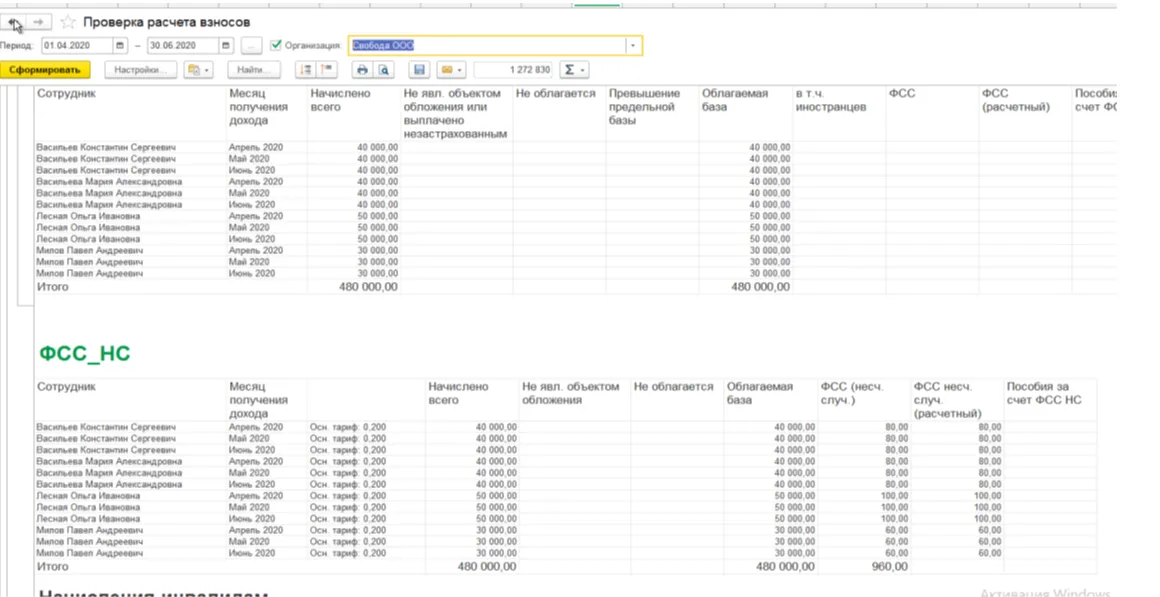Click the print report icon
This screenshot has width=1160, height=597.
pyautogui.click(x=362, y=70)
